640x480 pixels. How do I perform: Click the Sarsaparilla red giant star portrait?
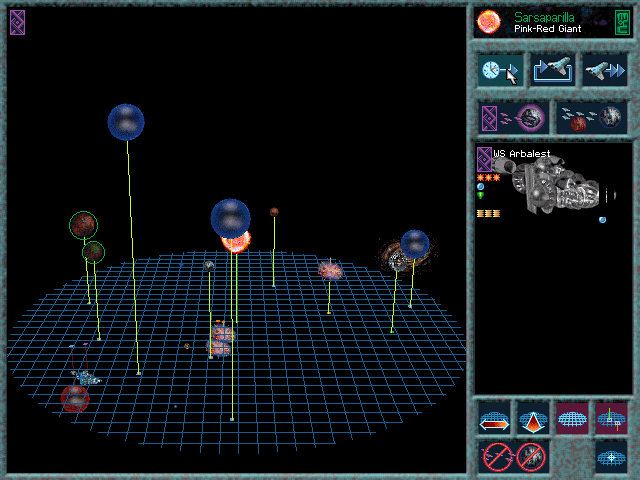coord(489,22)
